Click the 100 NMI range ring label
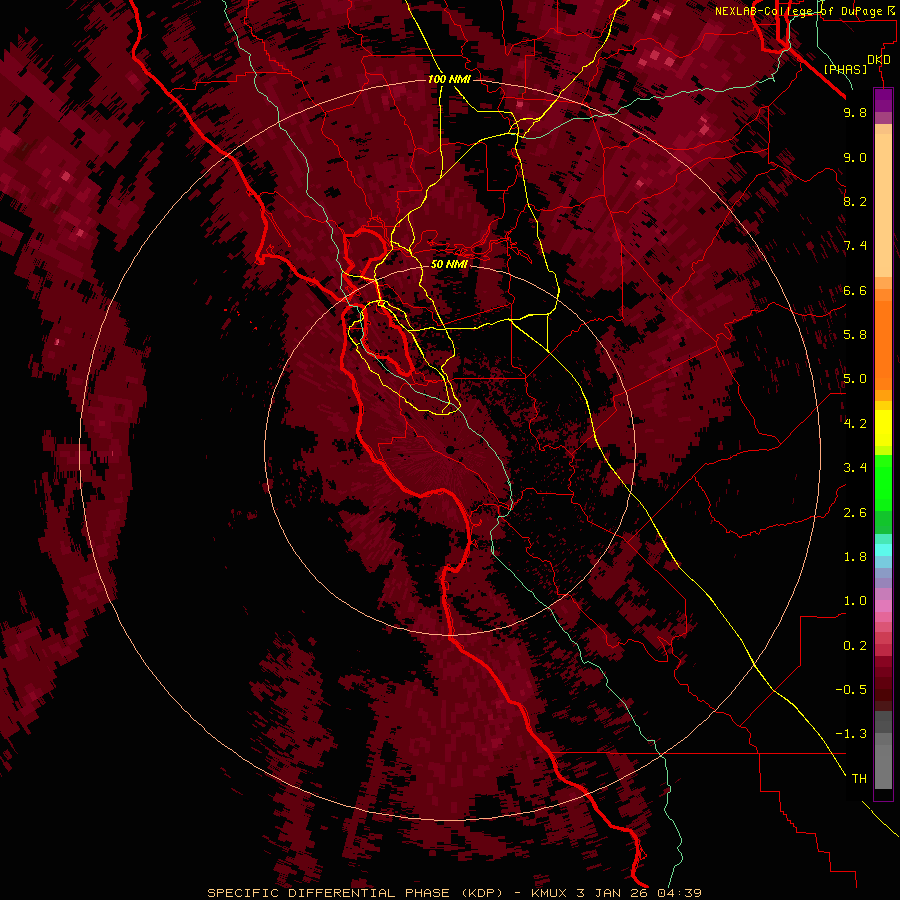The image size is (900, 900). click(449, 79)
